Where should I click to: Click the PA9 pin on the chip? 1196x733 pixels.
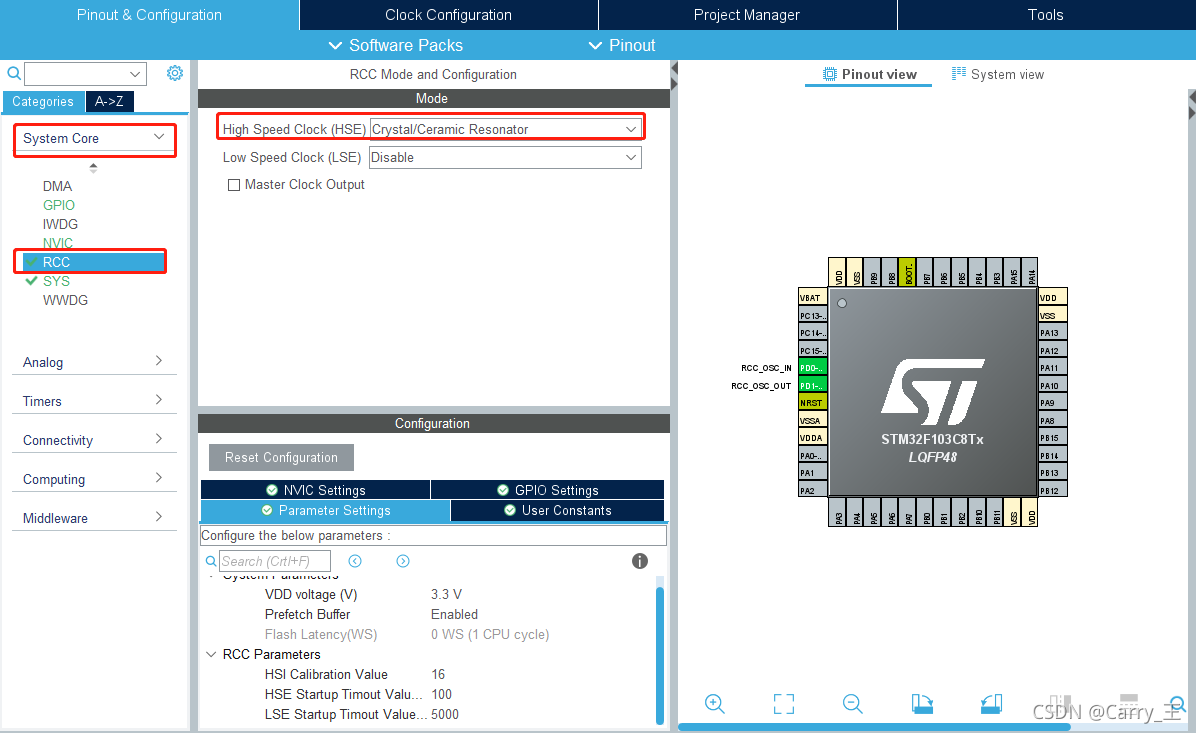pyautogui.click(x=1053, y=403)
